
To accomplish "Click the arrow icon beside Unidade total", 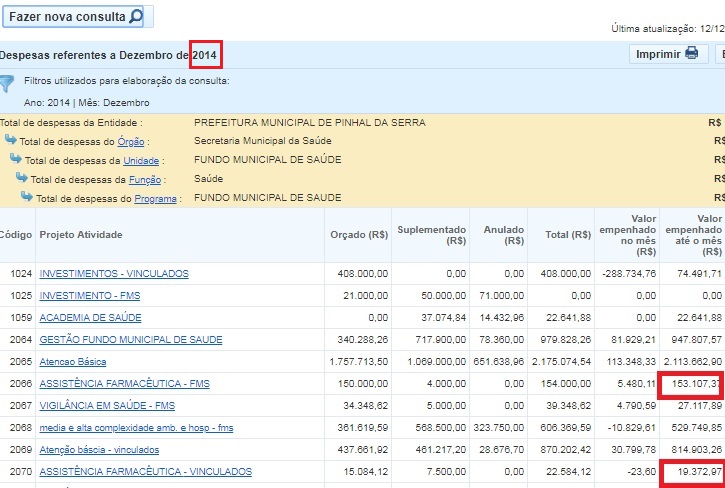I will click(x=16, y=160).
